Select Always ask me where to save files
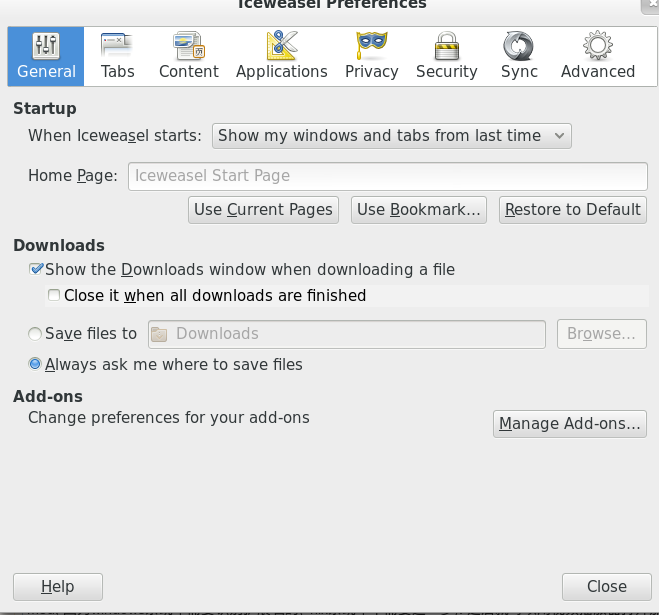This screenshot has width=659, height=615. coord(35,364)
